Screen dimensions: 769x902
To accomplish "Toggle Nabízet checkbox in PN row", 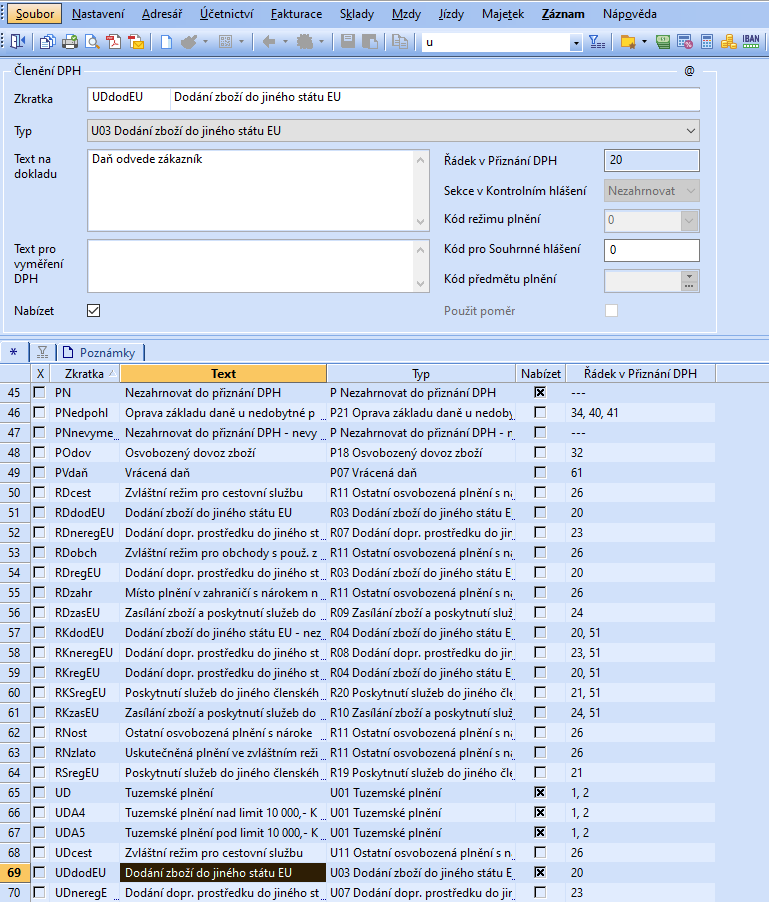I will [x=540, y=392].
